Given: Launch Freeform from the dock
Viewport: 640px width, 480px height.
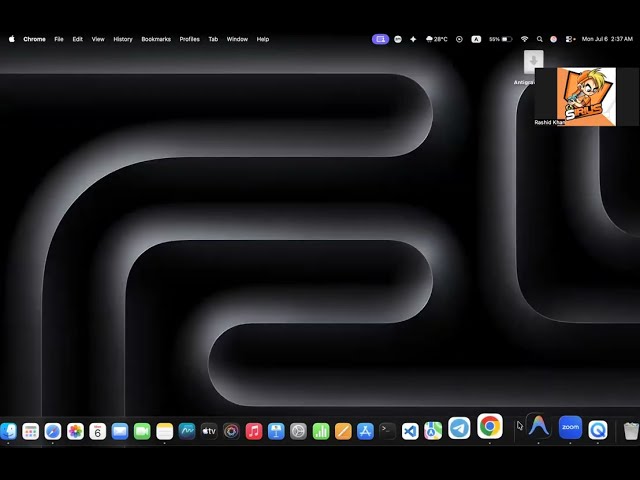Looking at the screenshot, I should click(187, 431).
